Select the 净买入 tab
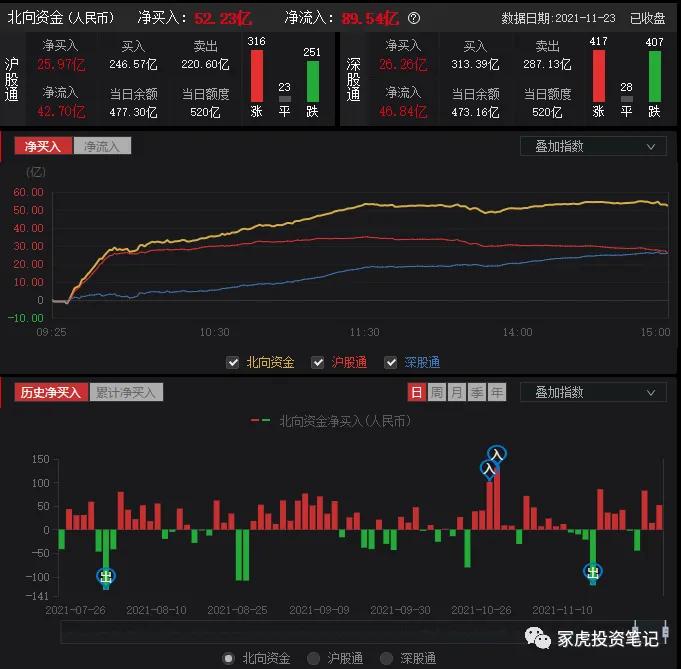Screen dimensions: 681x669 [43, 146]
